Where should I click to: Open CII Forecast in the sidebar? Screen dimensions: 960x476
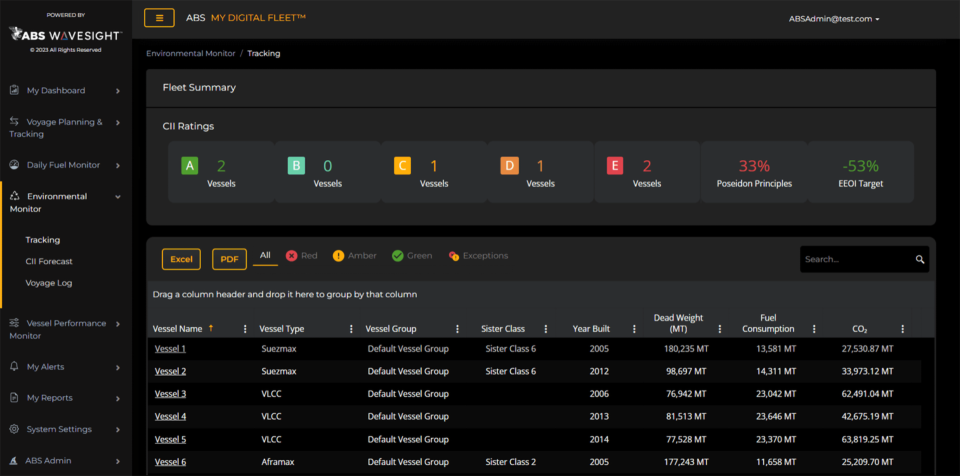(x=49, y=261)
